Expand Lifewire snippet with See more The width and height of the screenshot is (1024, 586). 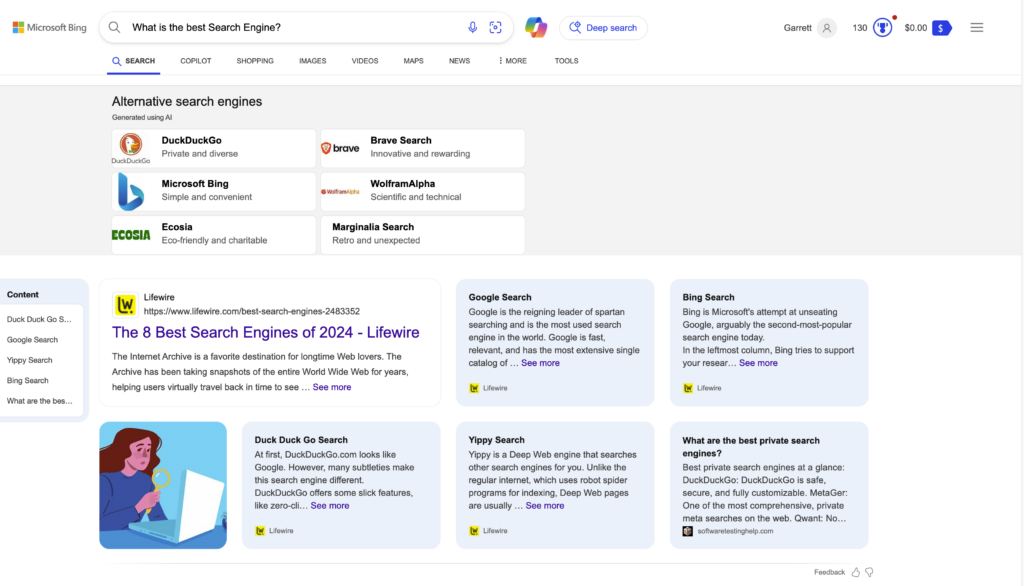(x=332, y=387)
